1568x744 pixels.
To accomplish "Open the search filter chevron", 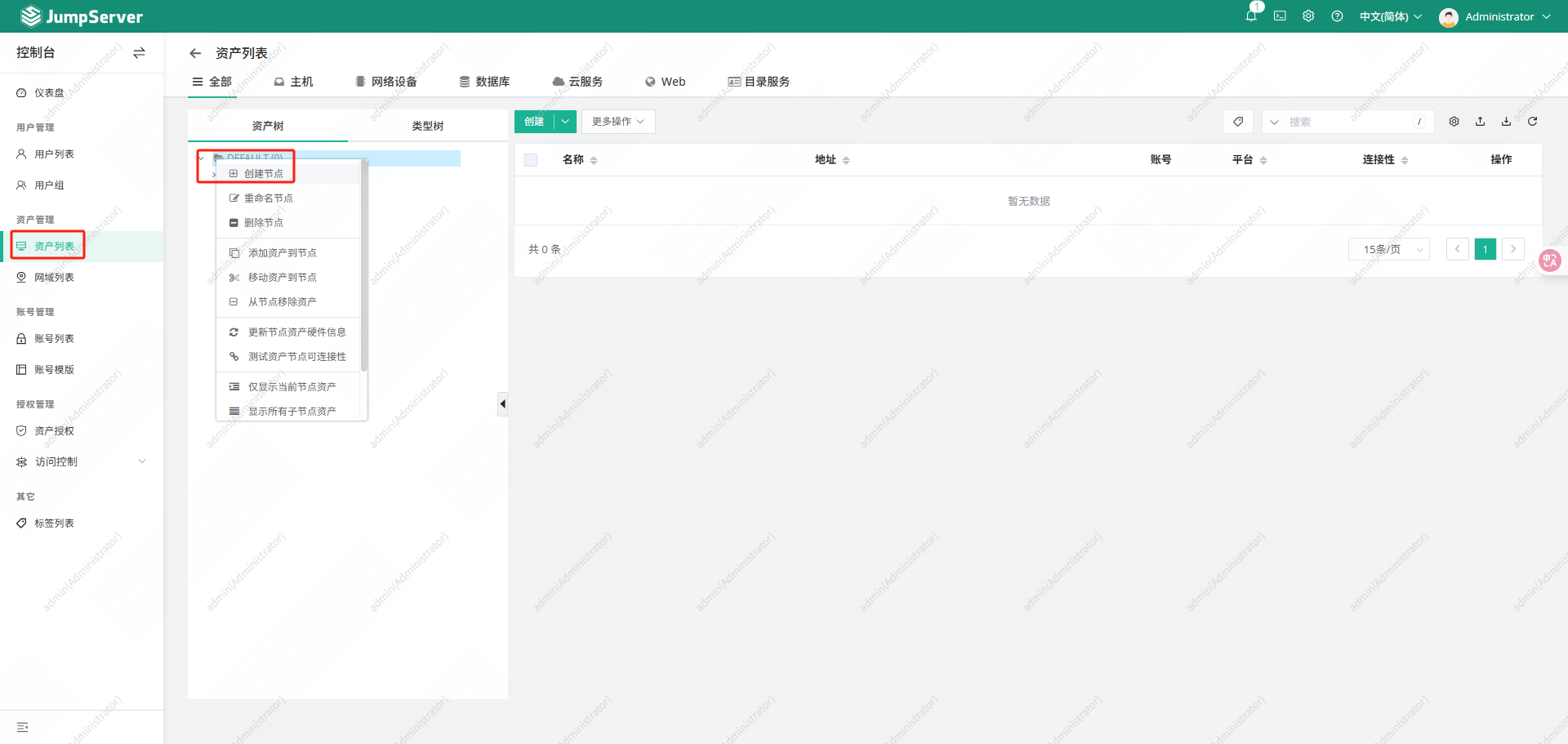I will coord(1274,122).
